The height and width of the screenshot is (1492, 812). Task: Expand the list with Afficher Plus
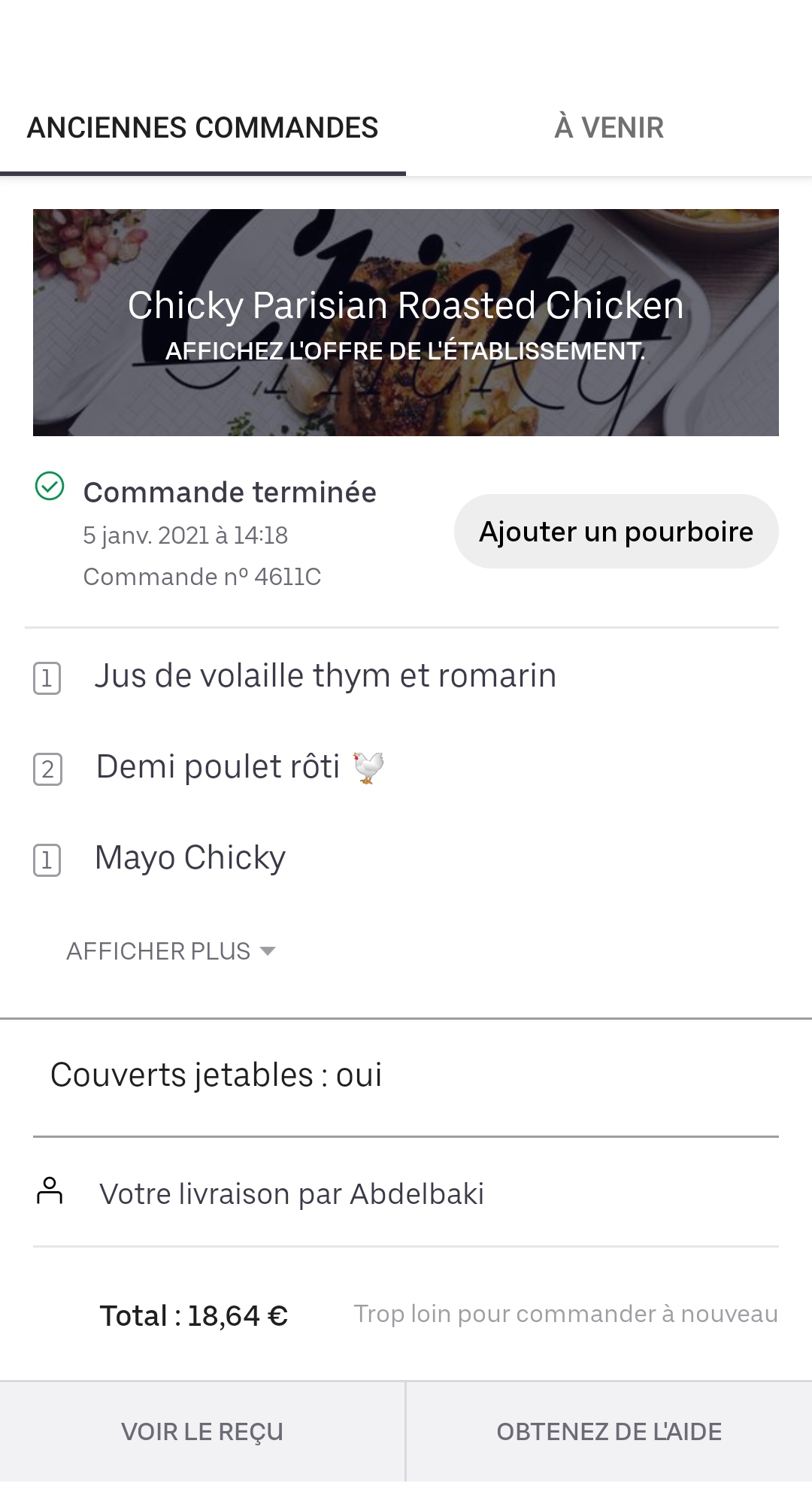click(x=171, y=951)
